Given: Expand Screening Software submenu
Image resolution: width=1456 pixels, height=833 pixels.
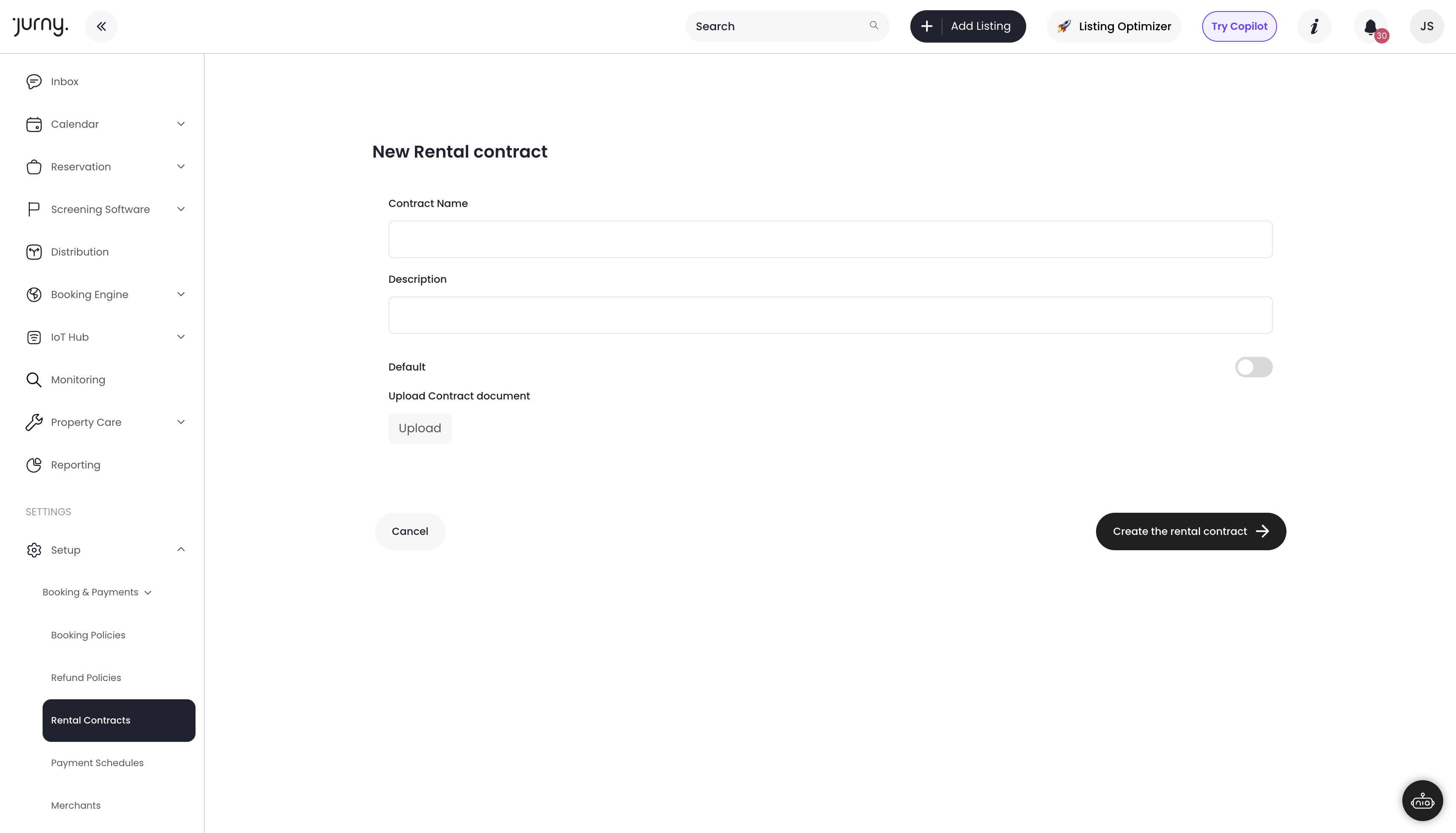Looking at the screenshot, I should pos(181,210).
